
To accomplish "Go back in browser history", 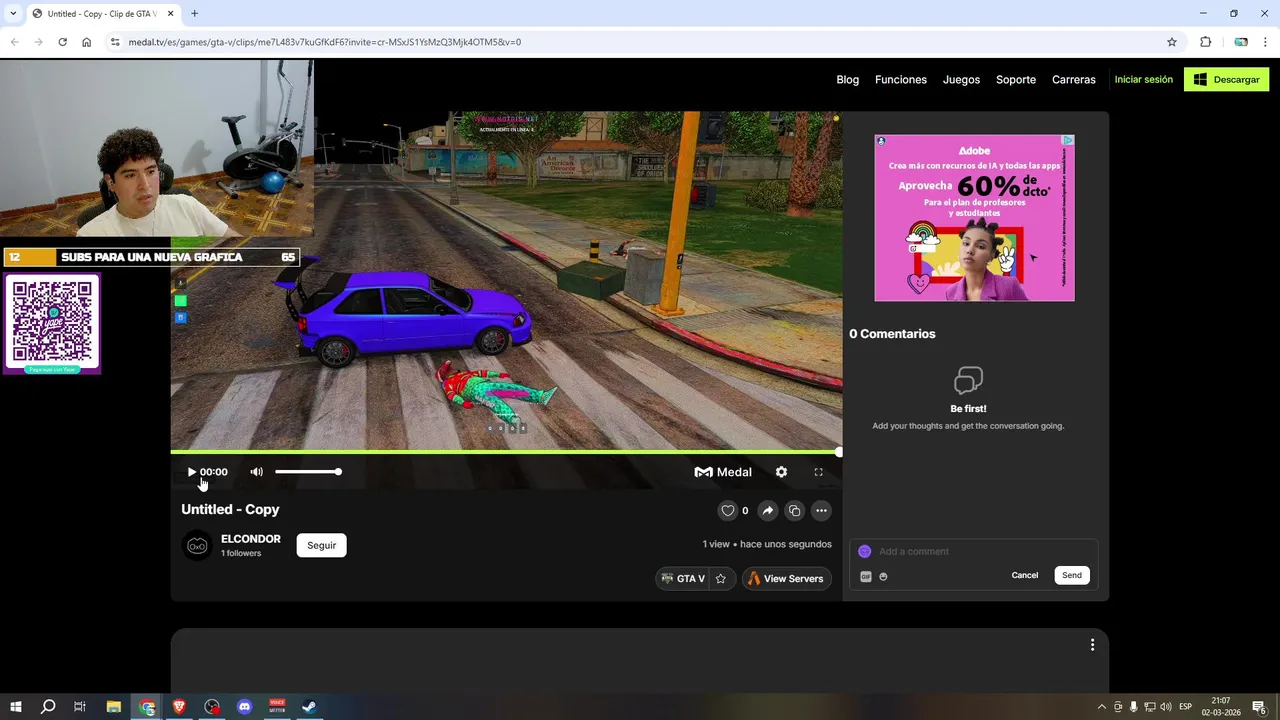I will point(14,42).
